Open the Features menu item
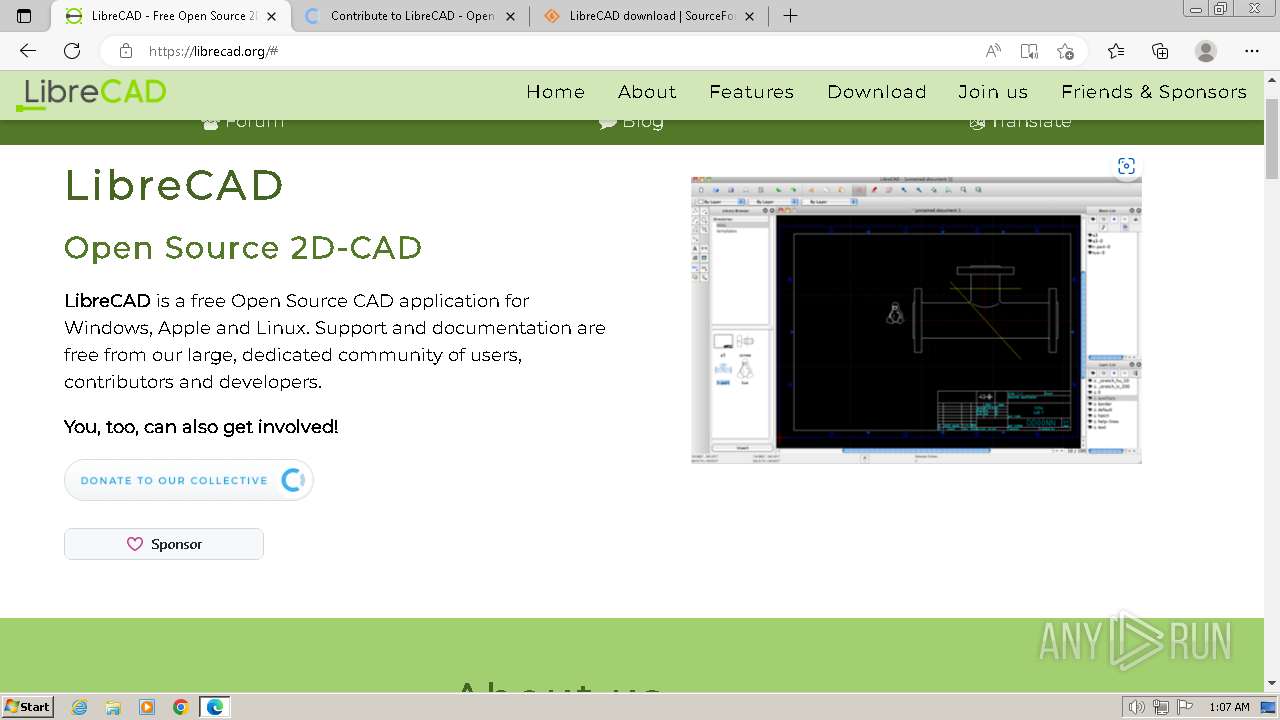Screen dimensions: 1280x720 [x=751, y=92]
